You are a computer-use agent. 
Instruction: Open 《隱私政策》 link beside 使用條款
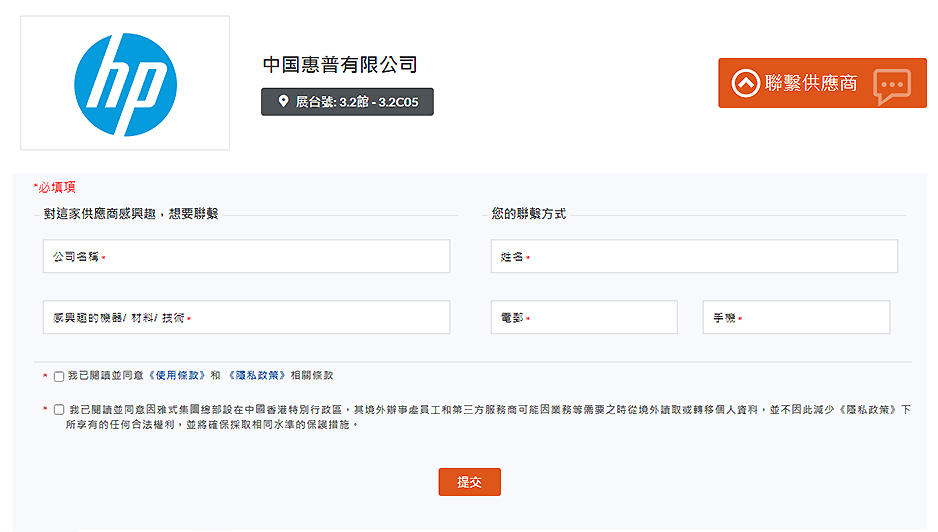click(x=256, y=376)
